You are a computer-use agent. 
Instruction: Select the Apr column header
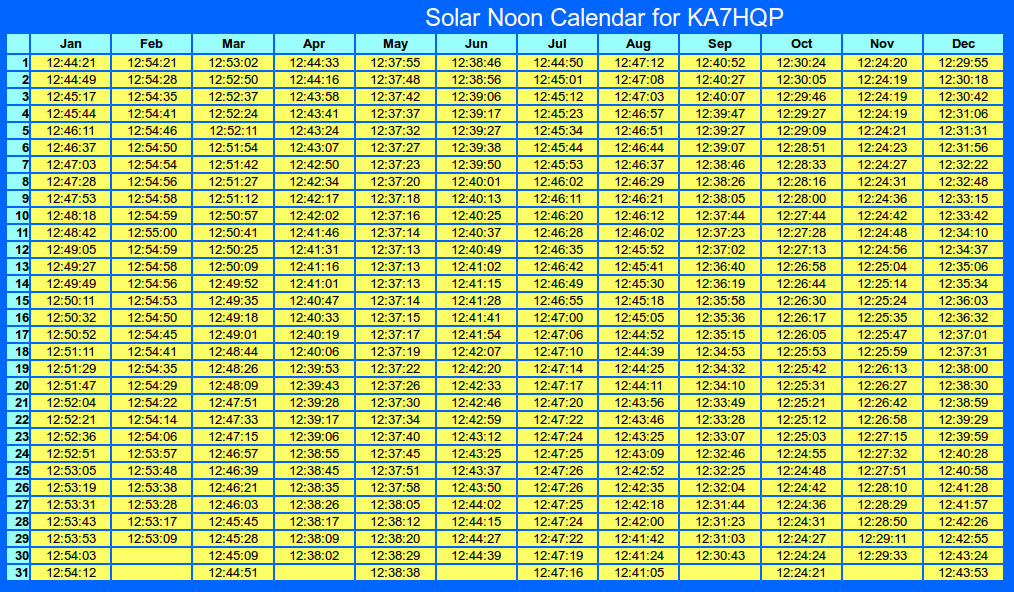pyautogui.click(x=314, y=44)
